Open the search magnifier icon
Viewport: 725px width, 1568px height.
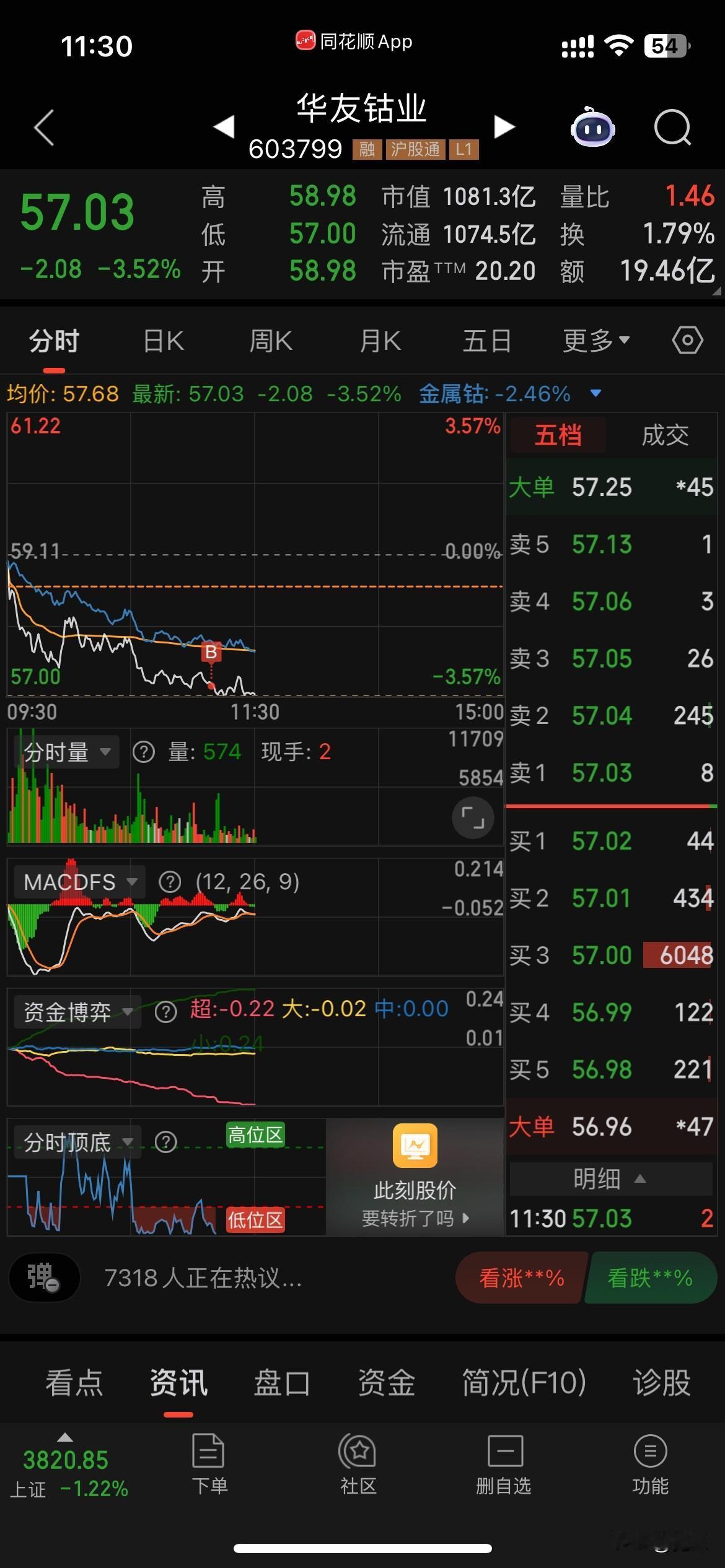click(x=672, y=128)
